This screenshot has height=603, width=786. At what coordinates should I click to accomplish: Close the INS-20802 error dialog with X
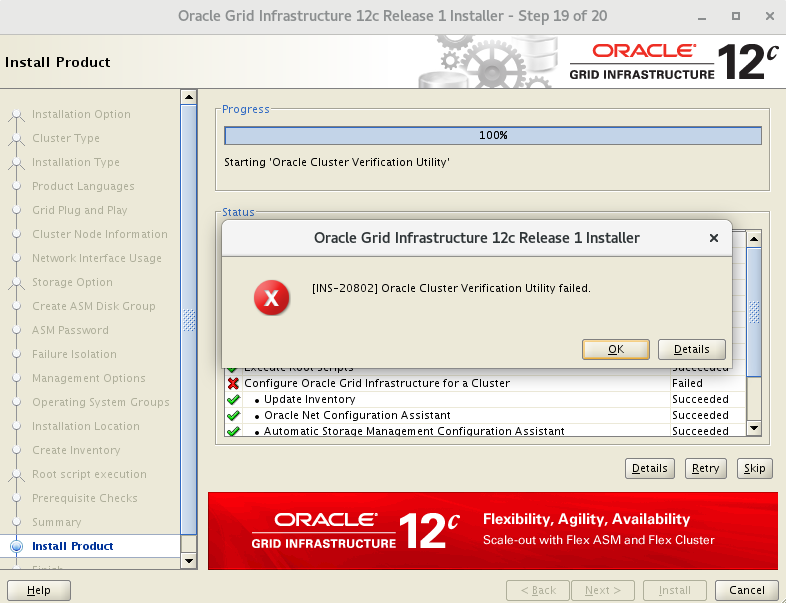(714, 238)
